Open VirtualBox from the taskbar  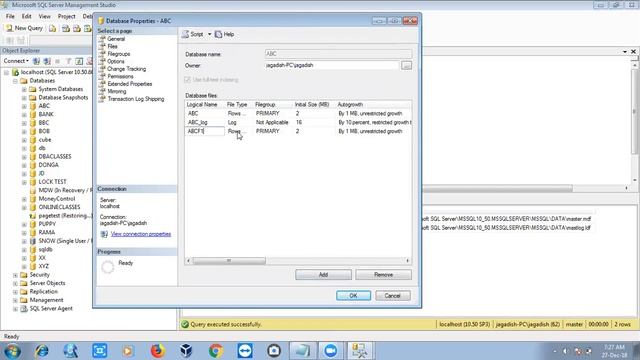pos(186,351)
